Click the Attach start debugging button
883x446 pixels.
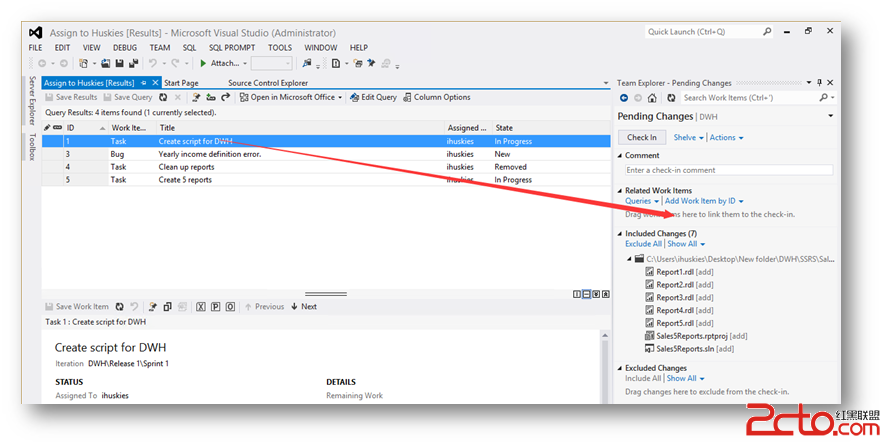point(219,64)
